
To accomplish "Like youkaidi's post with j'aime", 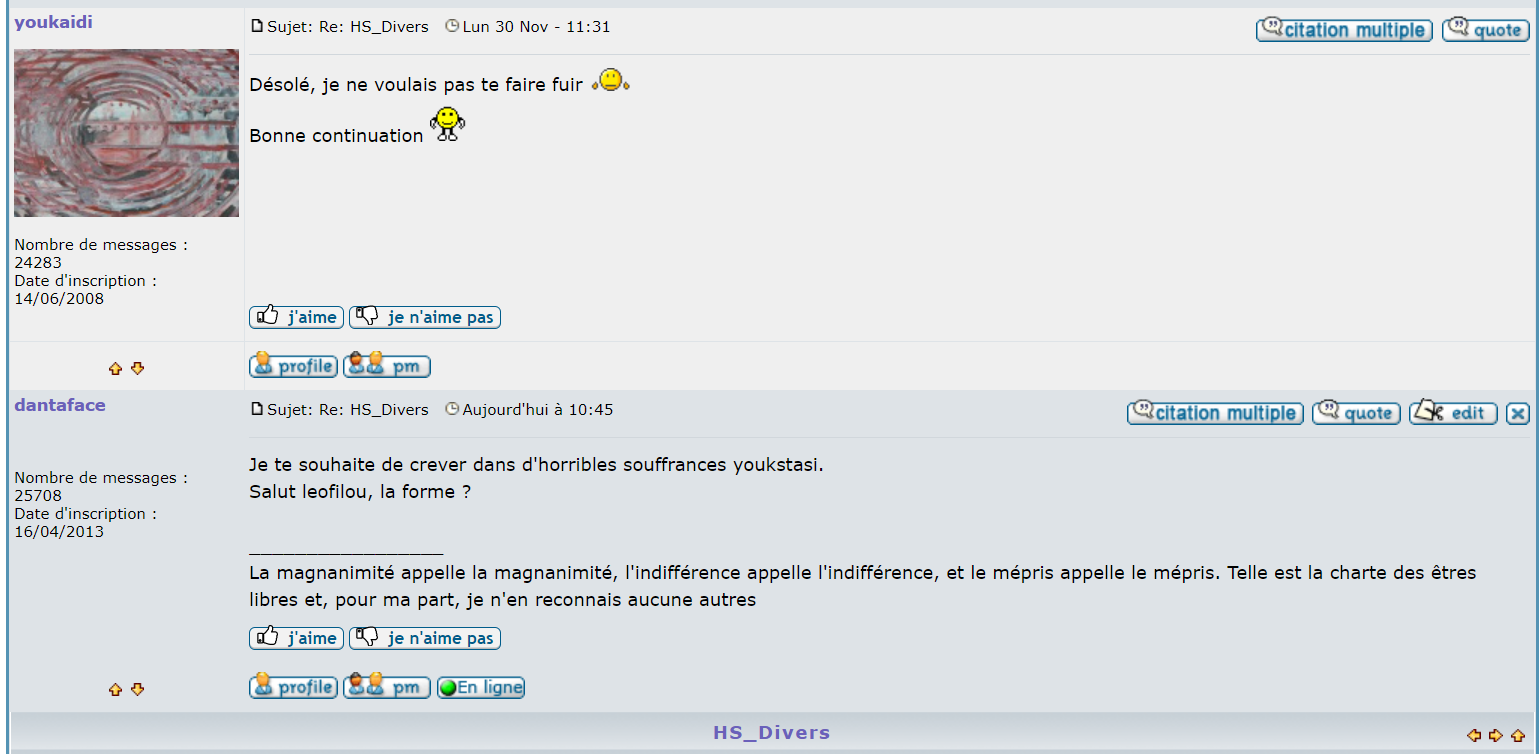I will 296,317.
